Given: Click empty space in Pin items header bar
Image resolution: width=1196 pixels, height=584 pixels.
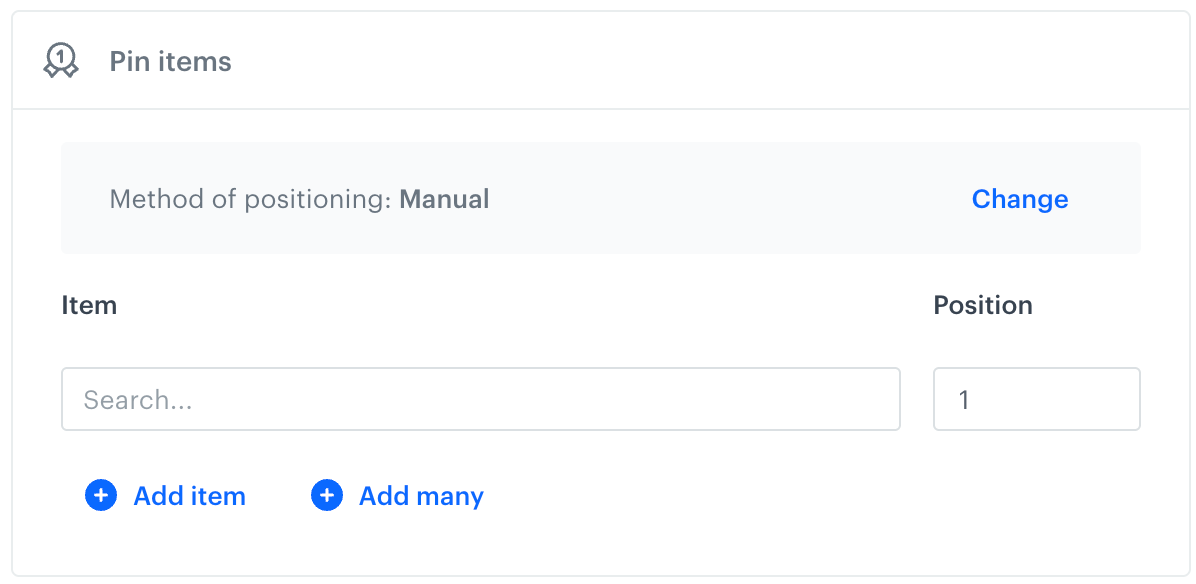Looking at the screenshot, I should pos(700,62).
